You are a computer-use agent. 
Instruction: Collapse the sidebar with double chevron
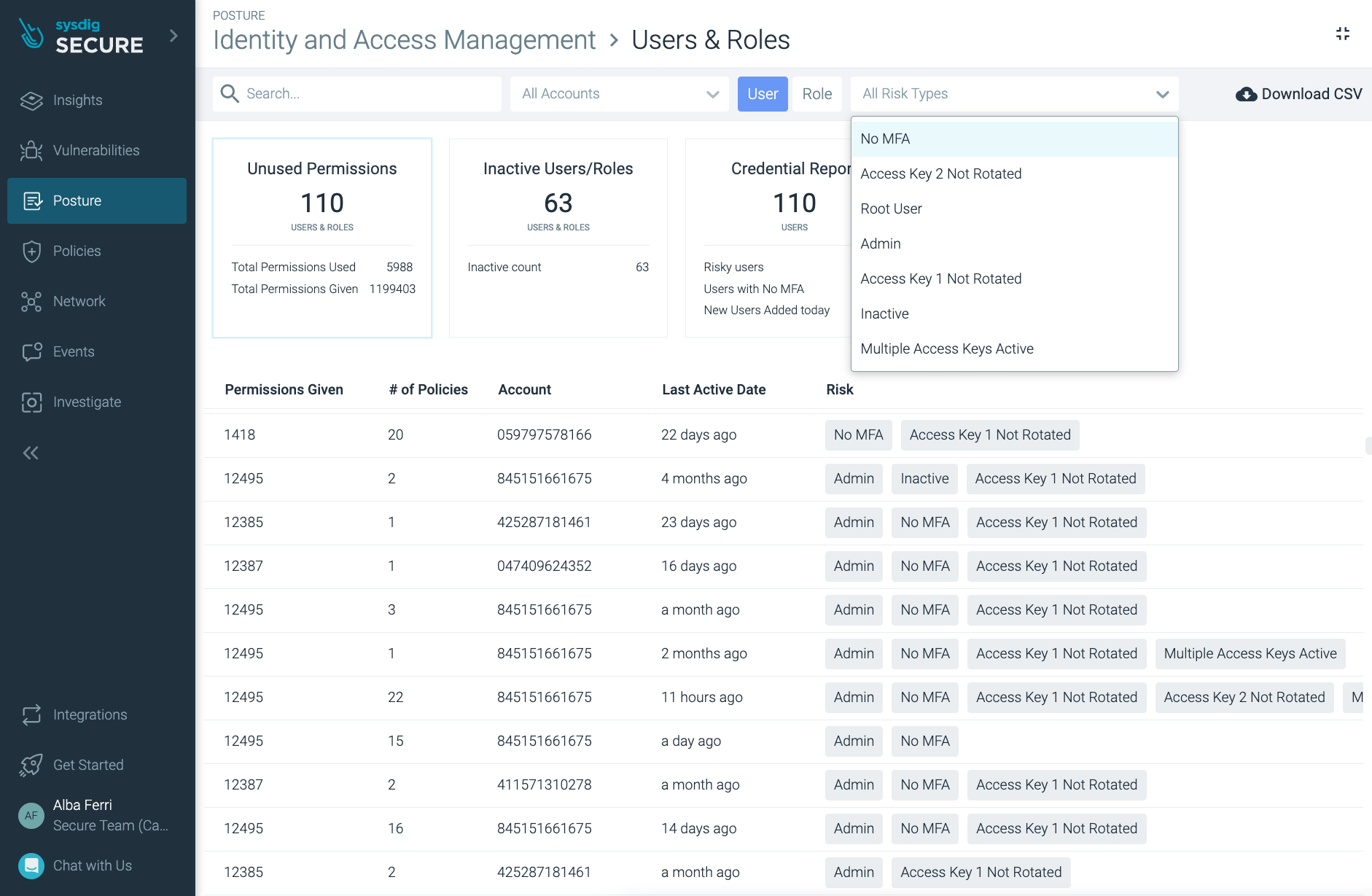[x=31, y=453]
